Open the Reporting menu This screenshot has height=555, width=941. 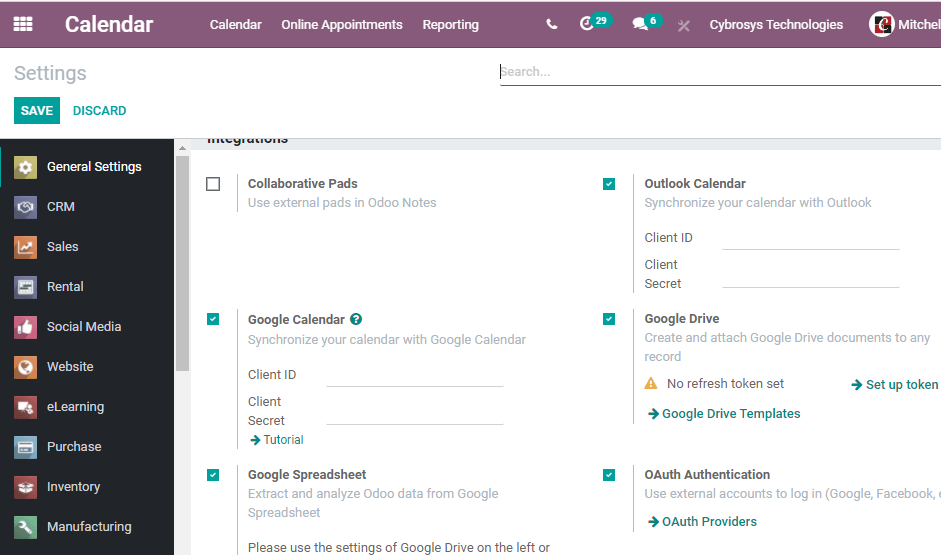click(450, 25)
